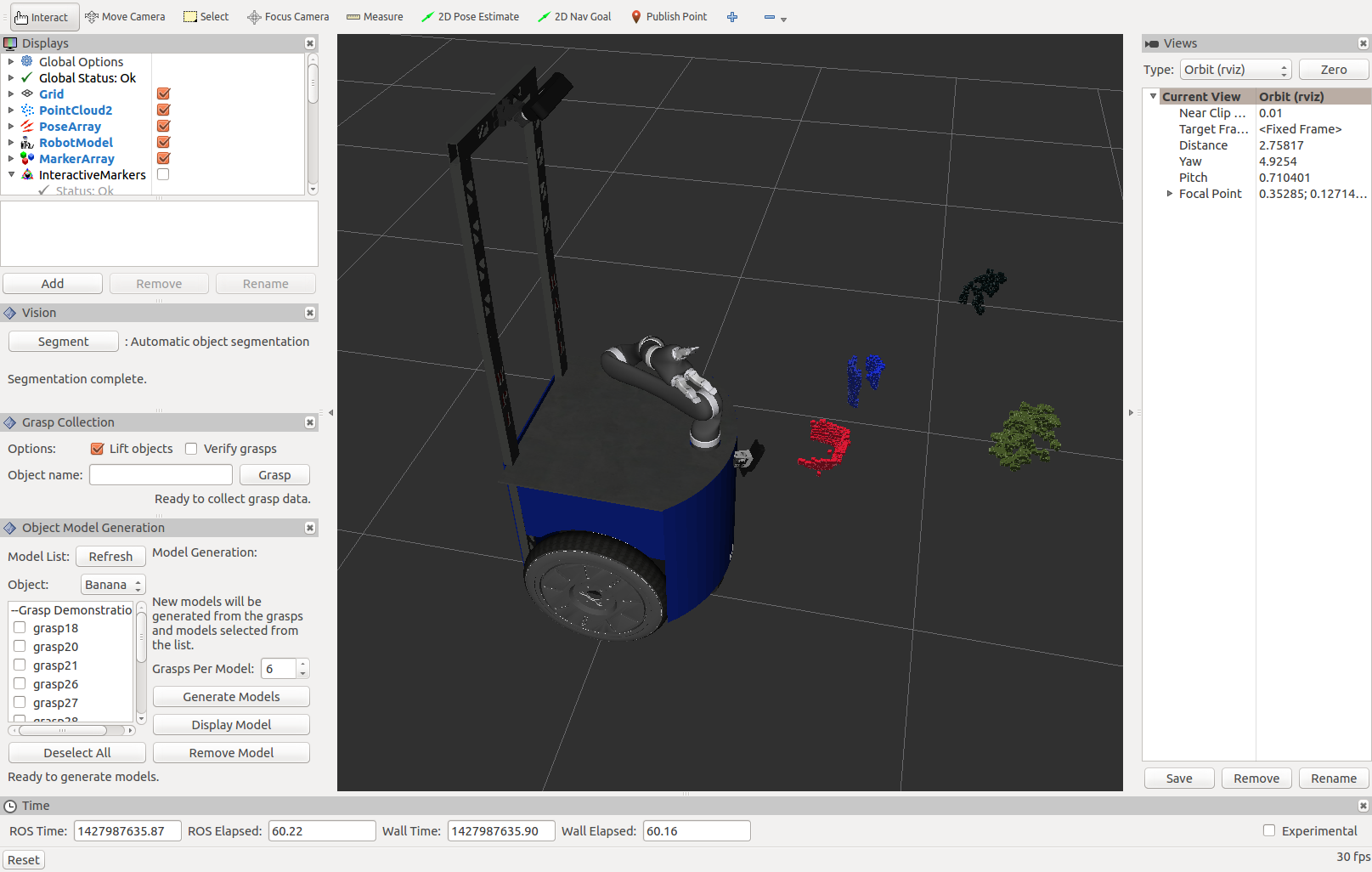Click the Object name text field
The height and width of the screenshot is (872, 1372).
pyautogui.click(x=161, y=475)
